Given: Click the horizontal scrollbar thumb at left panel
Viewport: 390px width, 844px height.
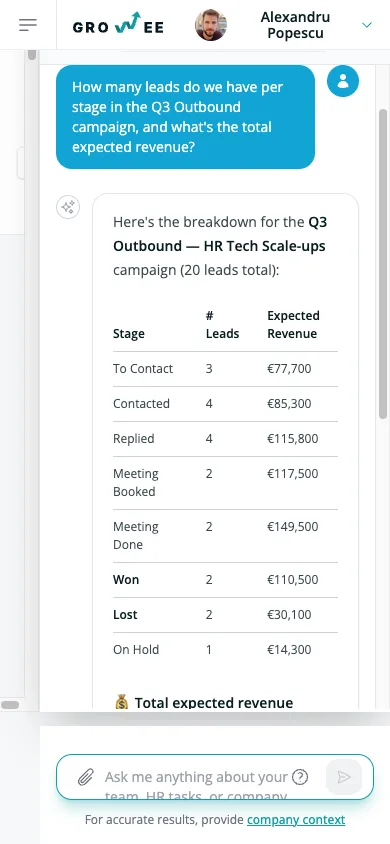Looking at the screenshot, I should [x=10, y=705].
